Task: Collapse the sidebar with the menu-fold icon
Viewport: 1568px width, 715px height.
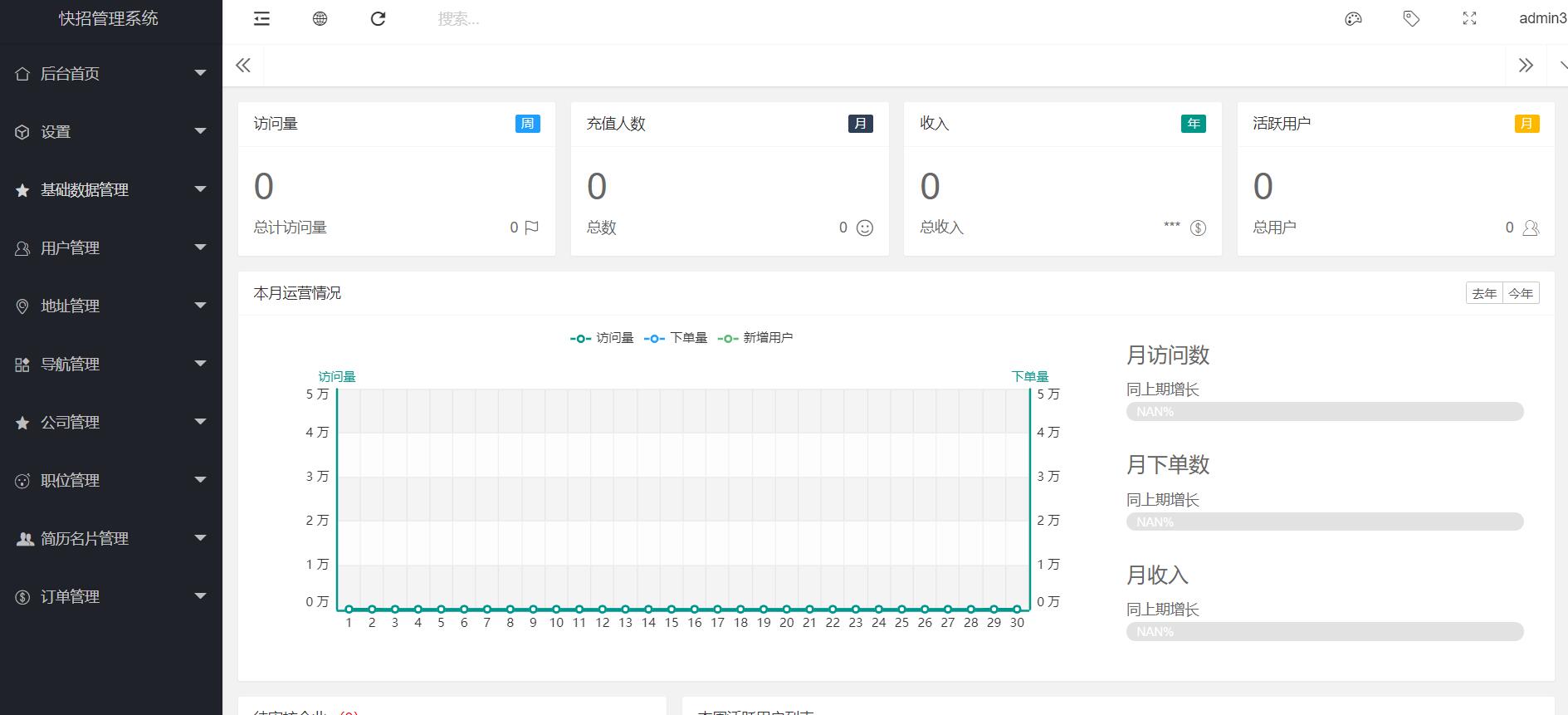Action: [261, 18]
